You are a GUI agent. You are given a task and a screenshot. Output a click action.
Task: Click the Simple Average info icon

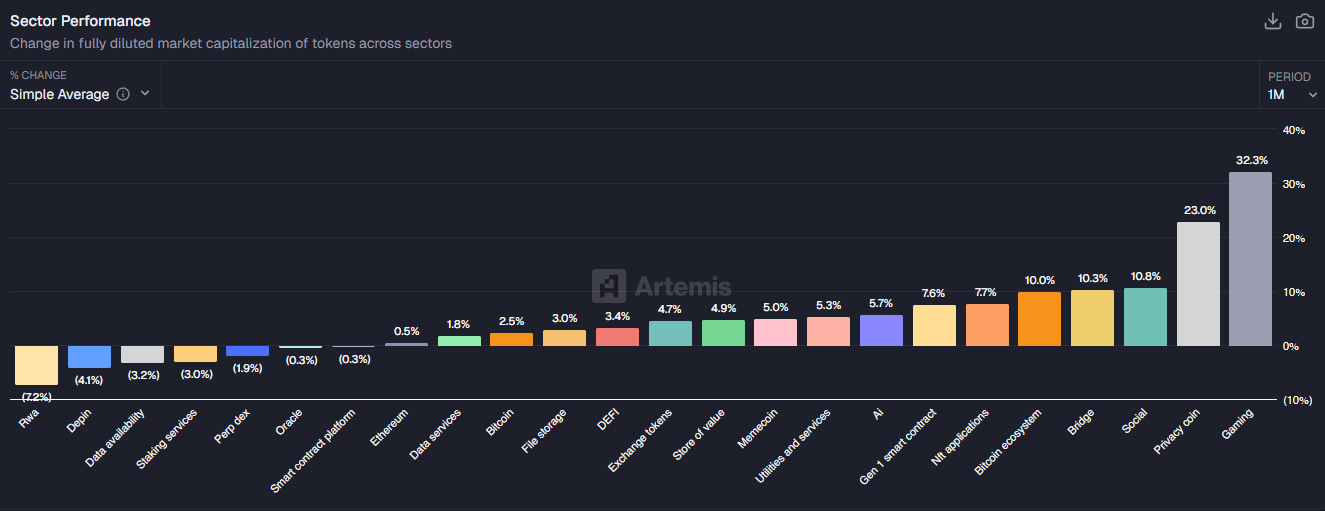pos(123,94)
